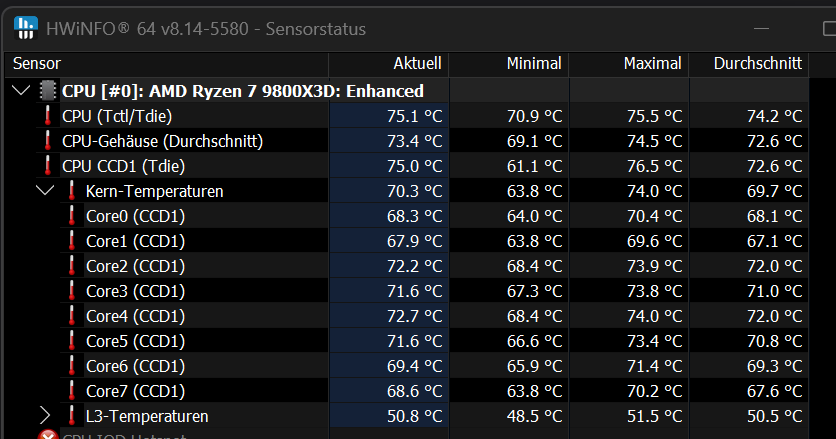Click thermometer icon next to Core0 (CCD1)

(x=71, y=216)
